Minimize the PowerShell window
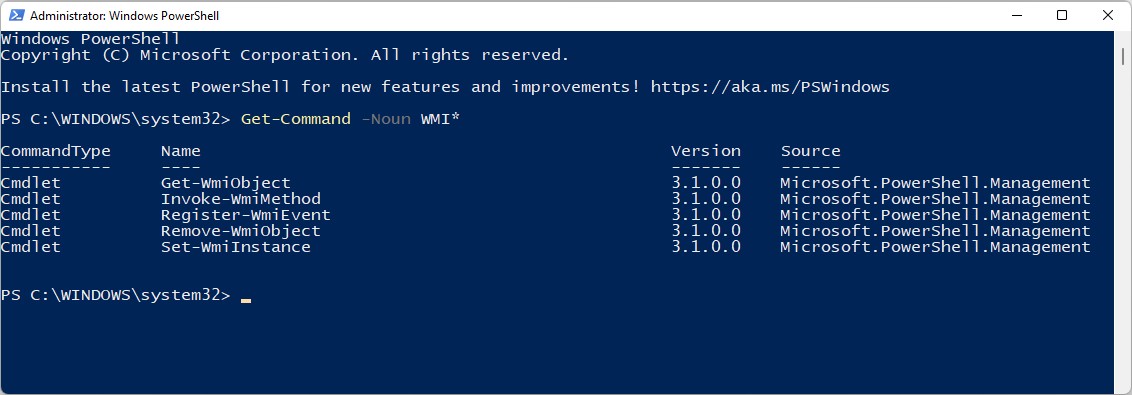 click(x=1015, y=15)
